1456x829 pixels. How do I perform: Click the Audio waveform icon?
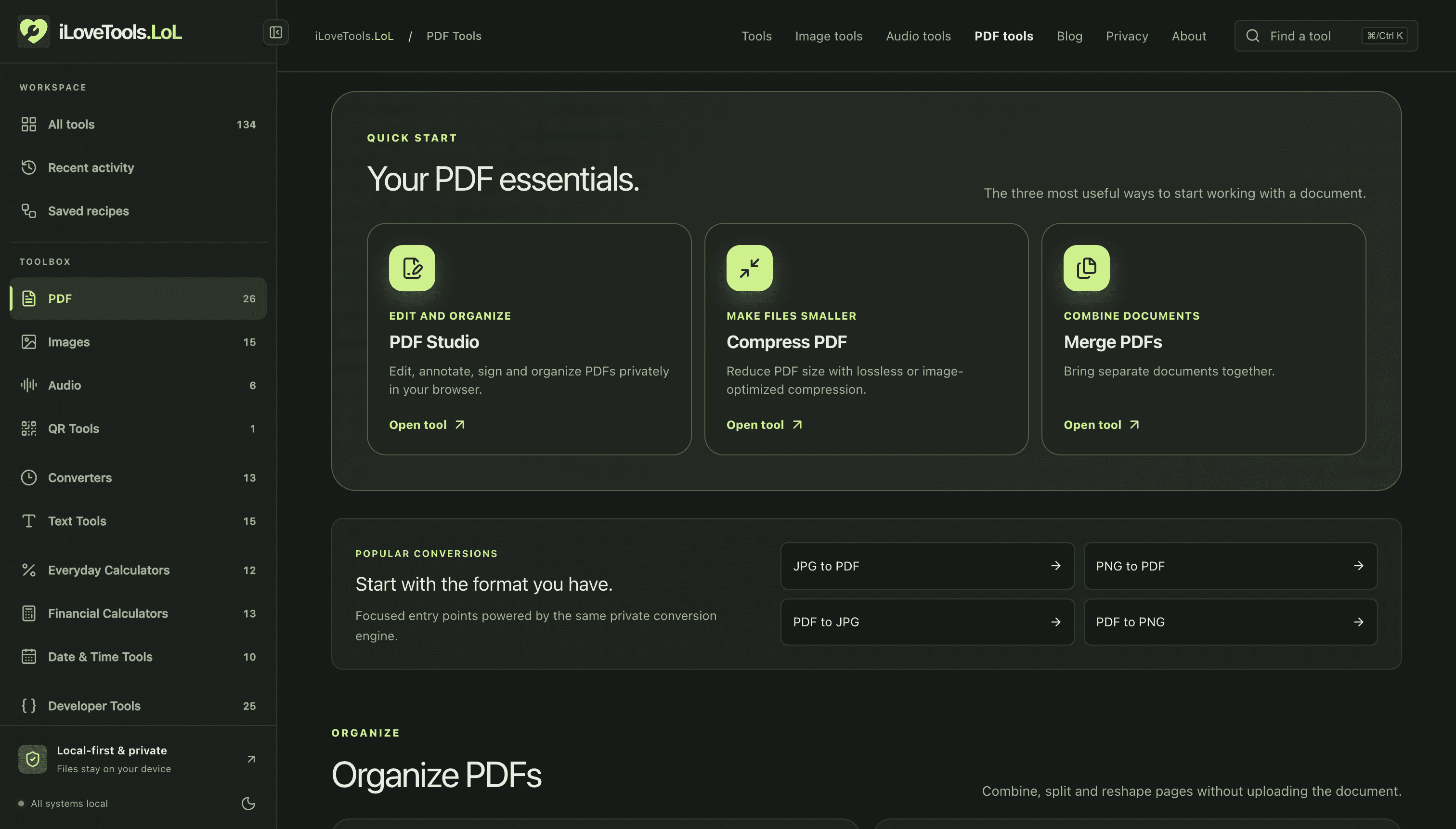(28, 385)
